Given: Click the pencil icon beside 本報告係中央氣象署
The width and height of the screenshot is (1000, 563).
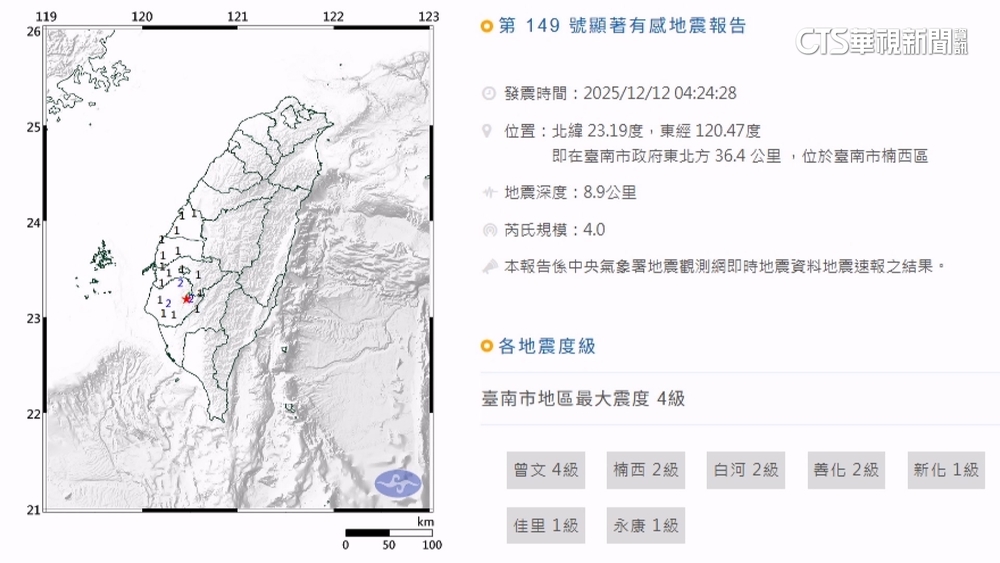Looking at the screenshot, I should pyautogui.click(x=490, y=267).
